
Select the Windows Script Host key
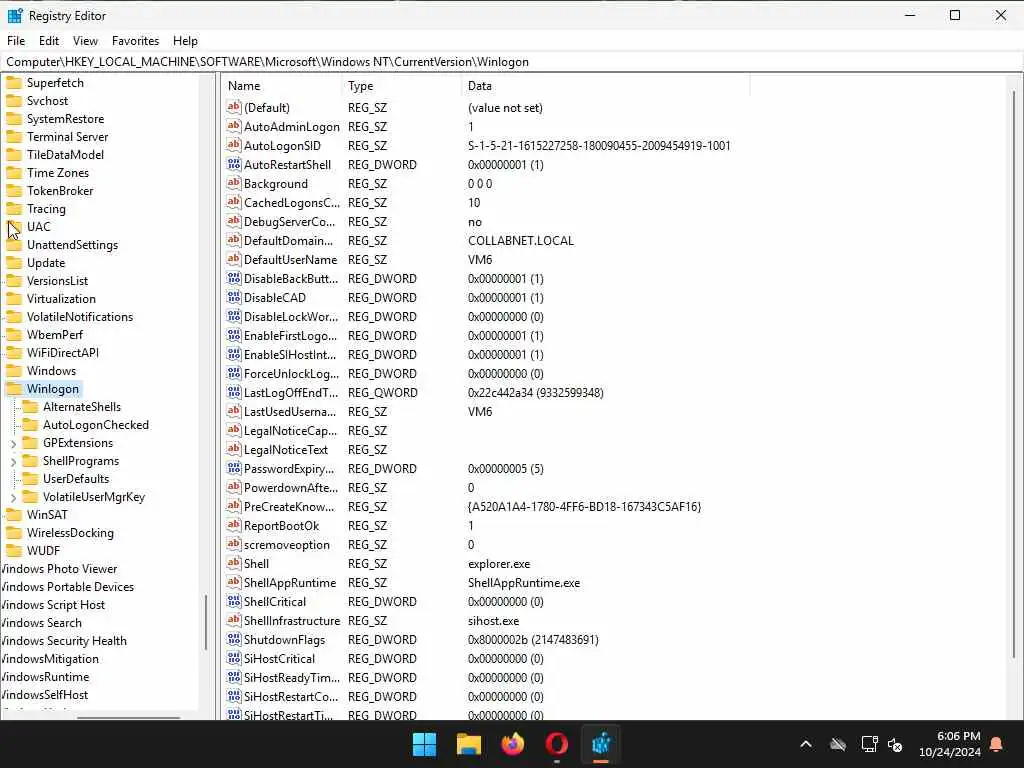click(x=53, y=605)
